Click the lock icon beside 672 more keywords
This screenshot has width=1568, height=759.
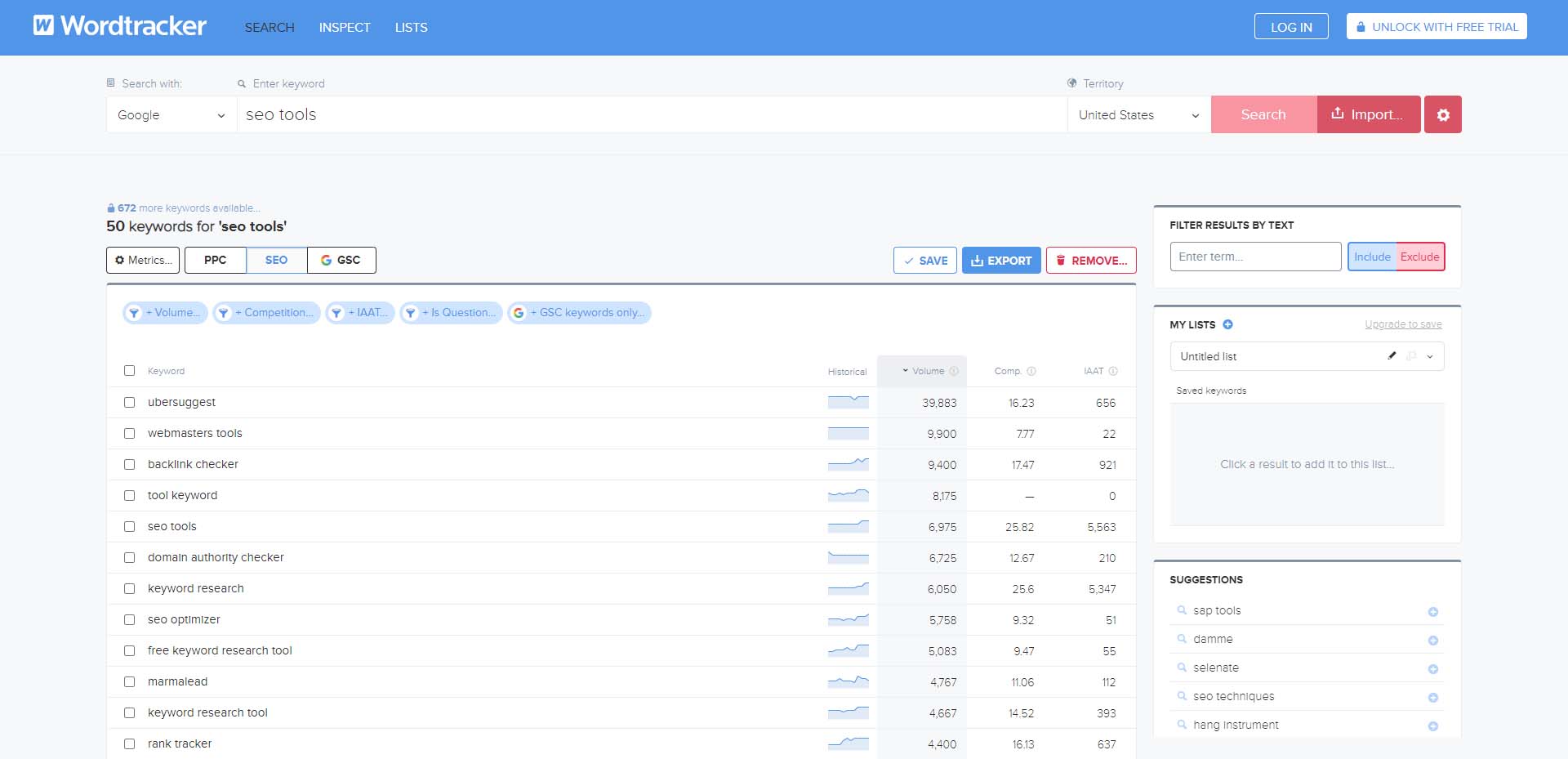point(111,208)
